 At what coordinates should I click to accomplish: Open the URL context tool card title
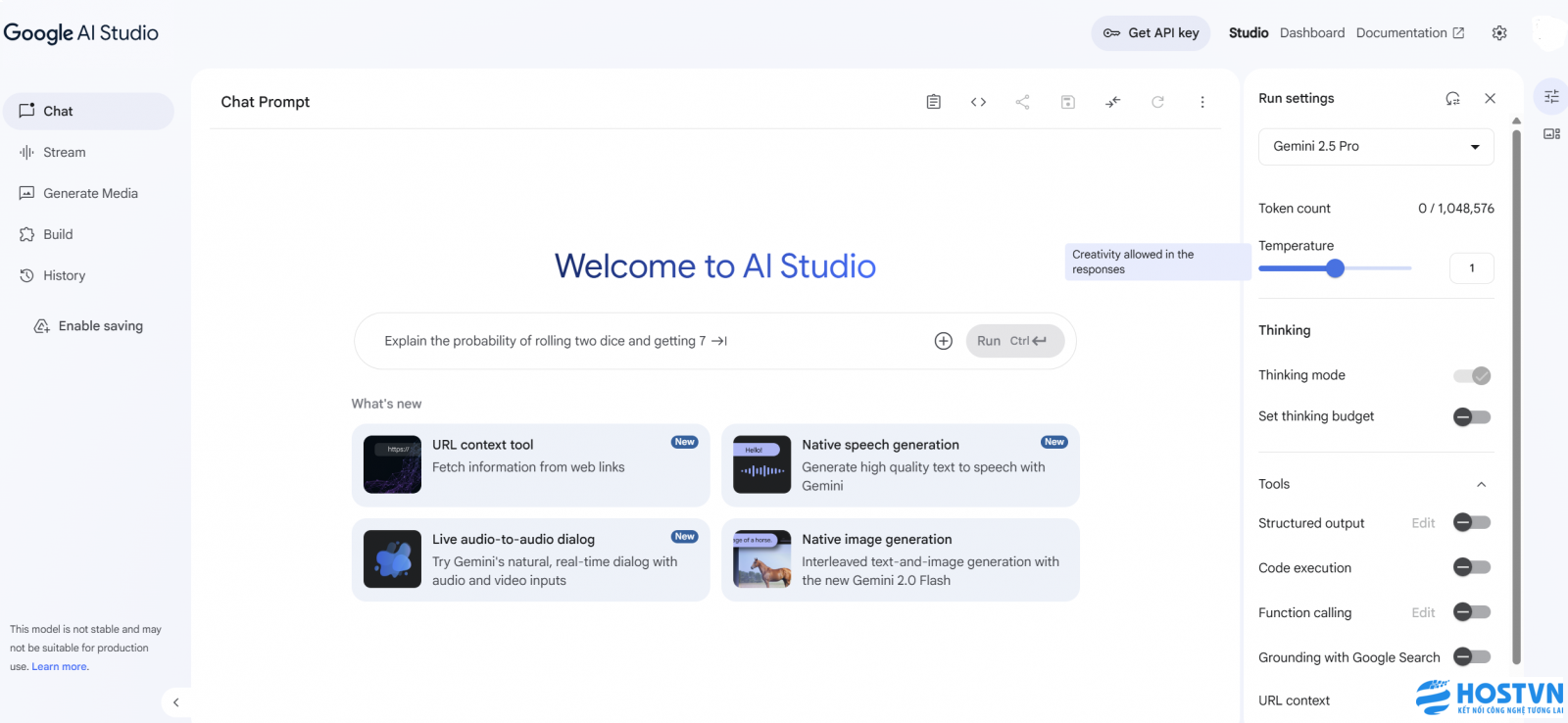(x=482, y=445)
